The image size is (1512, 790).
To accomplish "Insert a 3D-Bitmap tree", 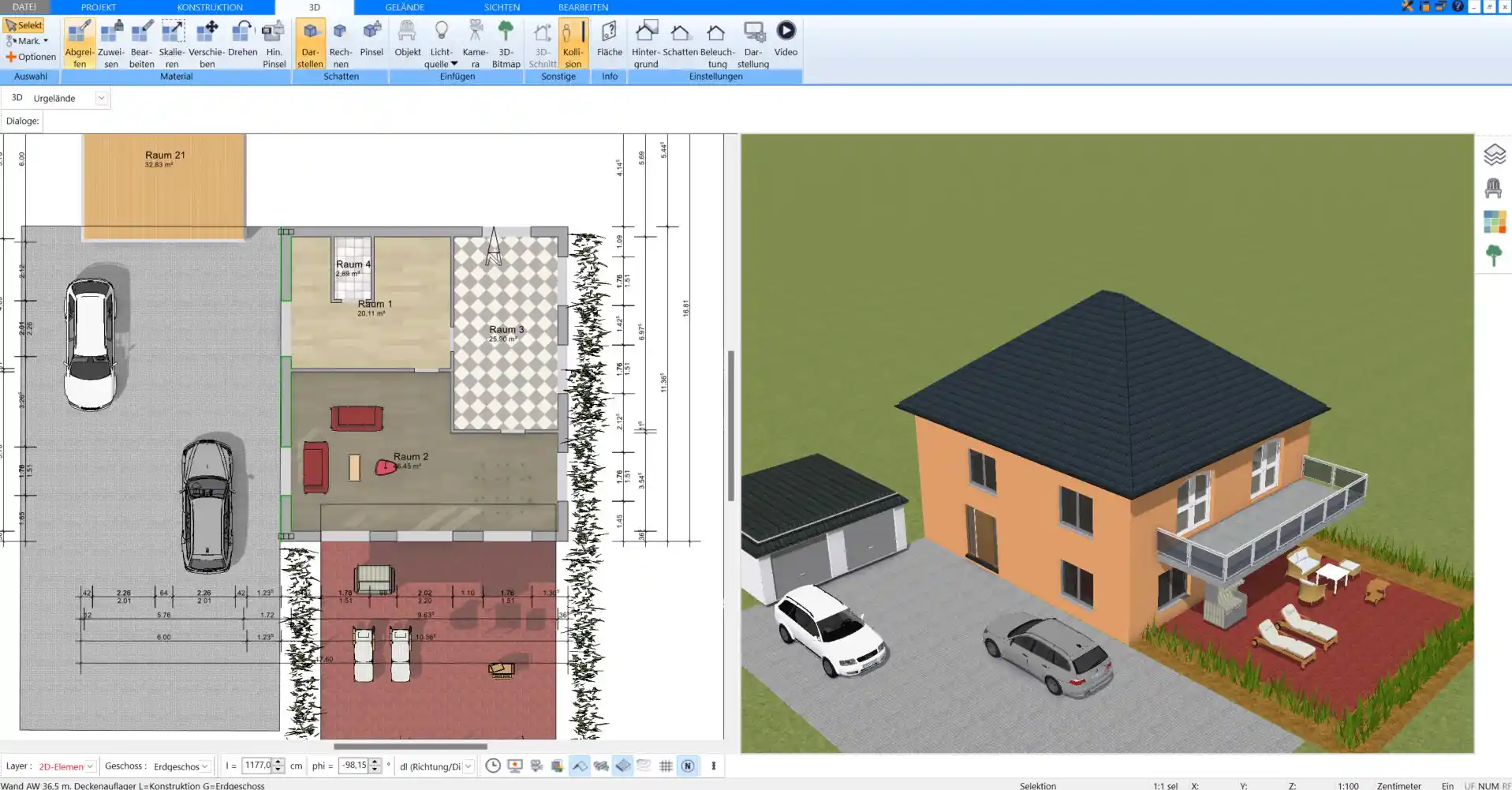I will pyautogui.click(x=506, y=43).
